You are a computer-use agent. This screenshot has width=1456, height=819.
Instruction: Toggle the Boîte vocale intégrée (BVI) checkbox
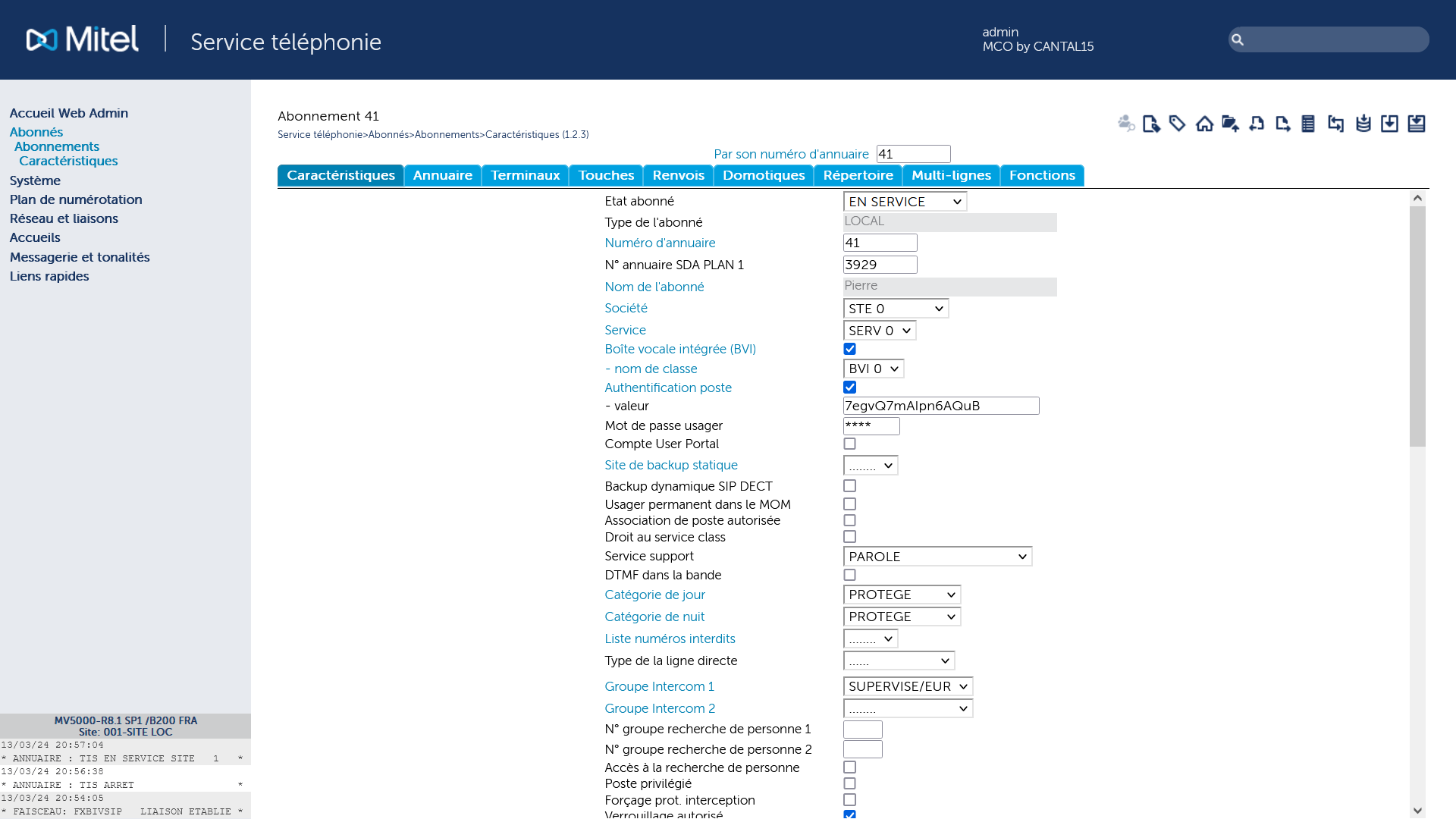click(849, 348)
